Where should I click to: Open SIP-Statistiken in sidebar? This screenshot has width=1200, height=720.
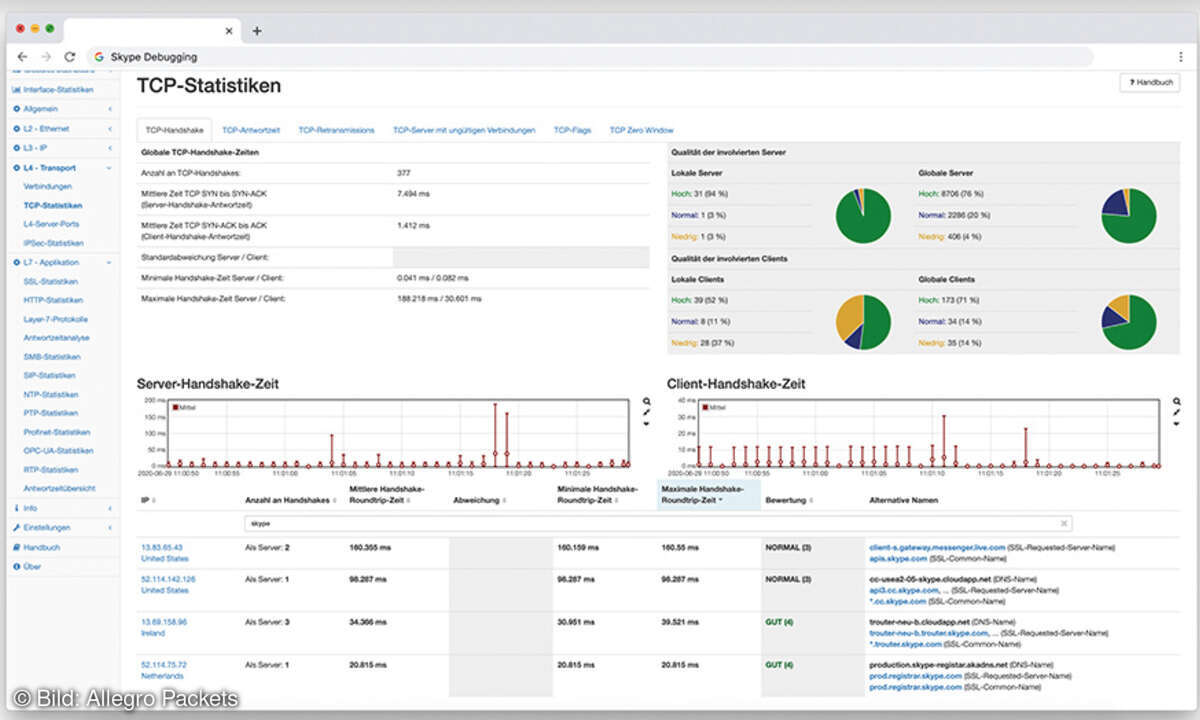[x=50, y=375]
